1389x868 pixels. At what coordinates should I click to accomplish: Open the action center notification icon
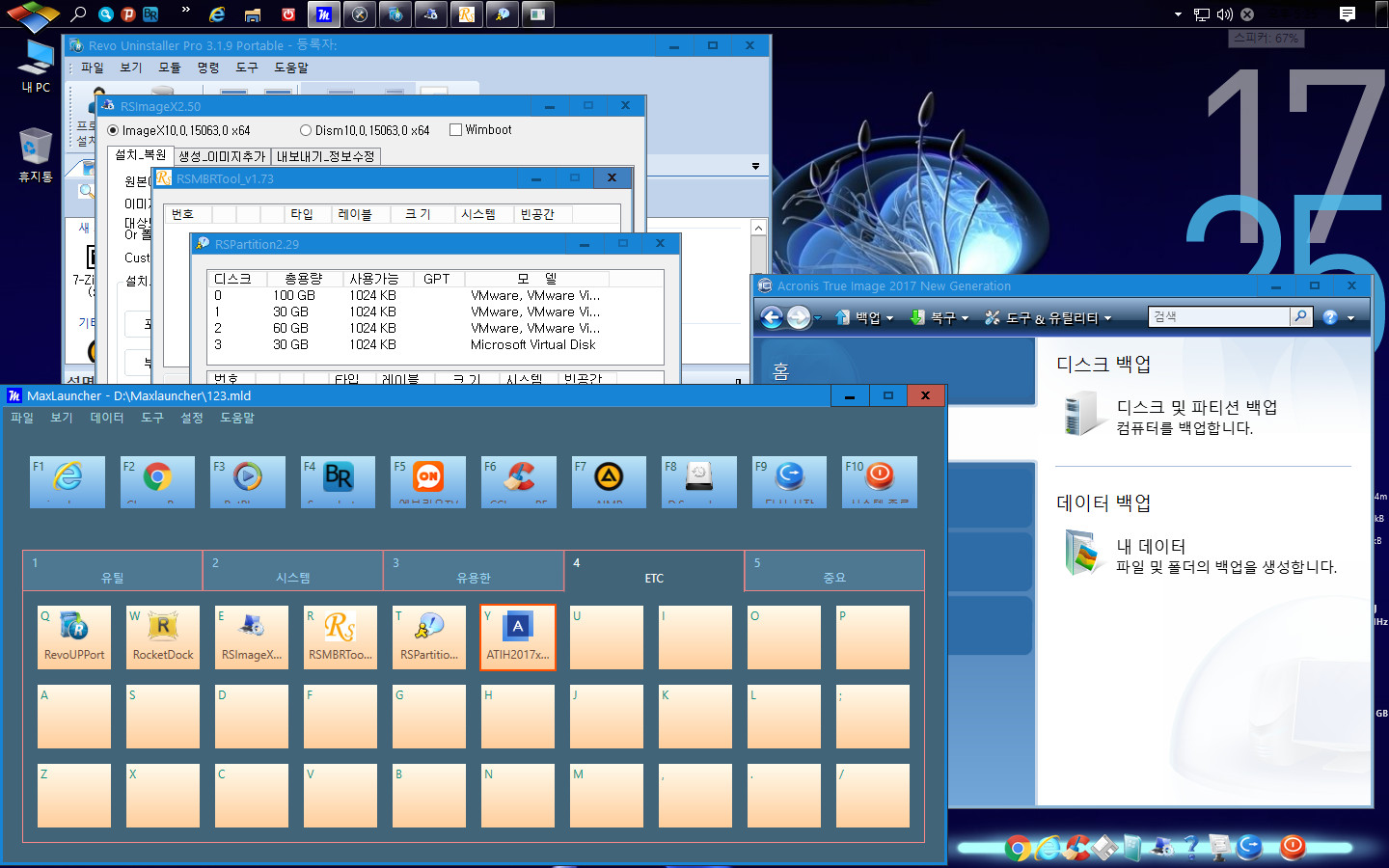(1348, 14)
